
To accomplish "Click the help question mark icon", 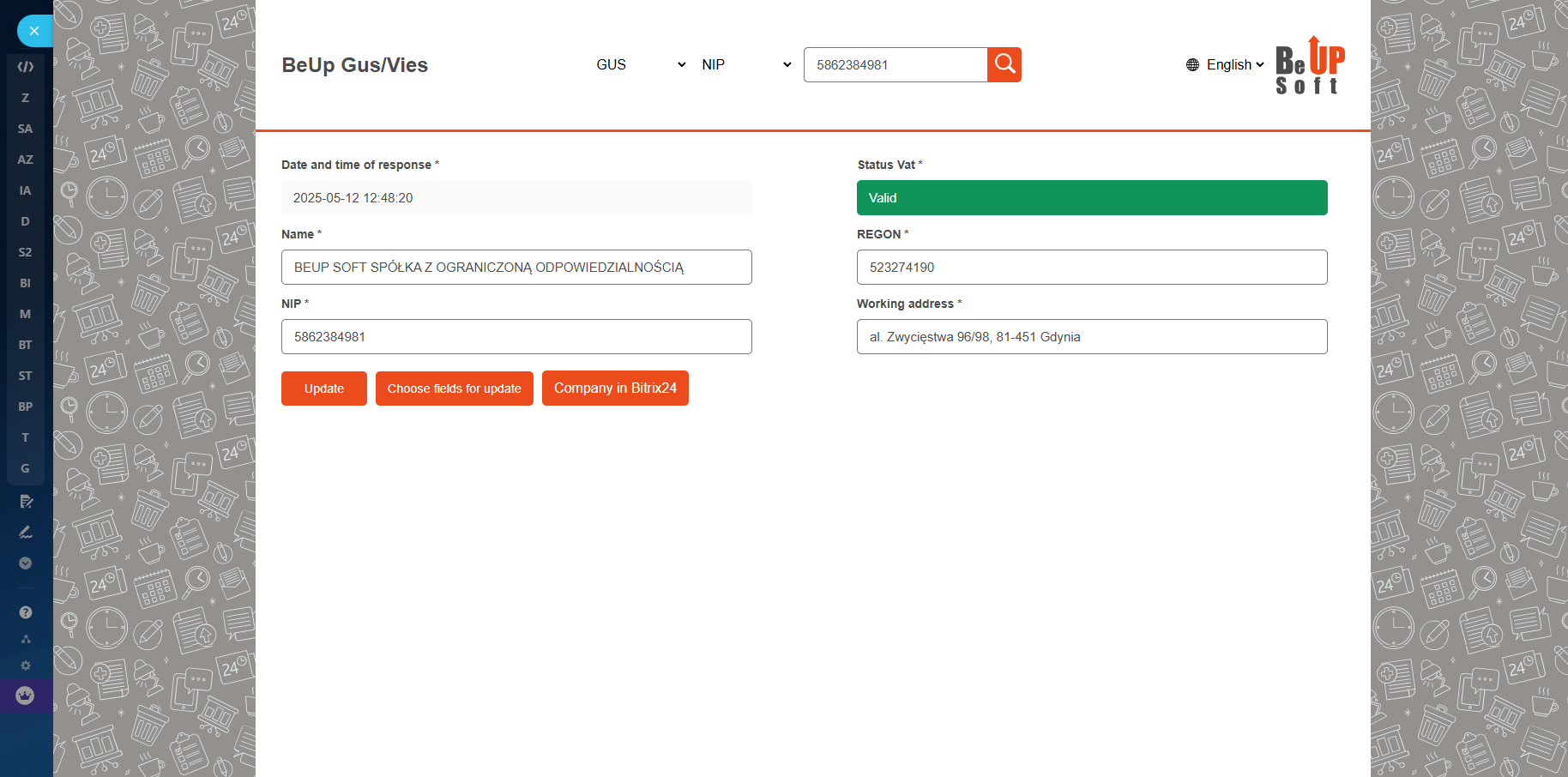I will (x=26, y=612).
